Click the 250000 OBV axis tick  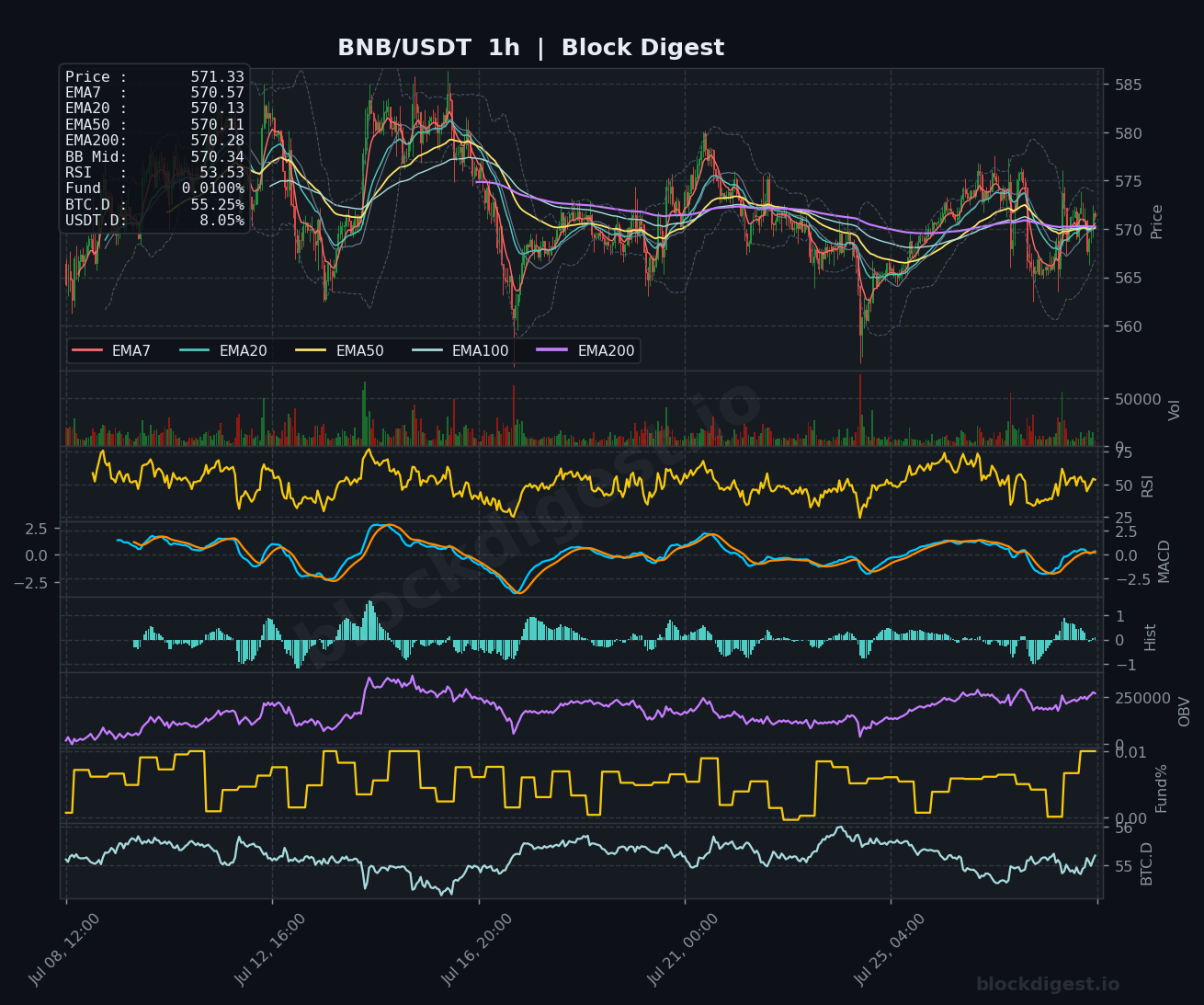pos(1142,699)
